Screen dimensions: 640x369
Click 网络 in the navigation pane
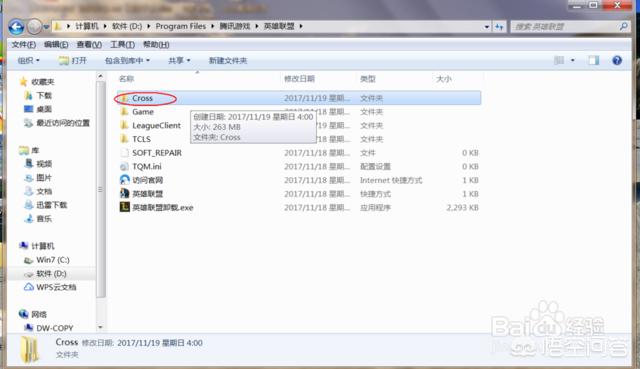tap(39, 314)
